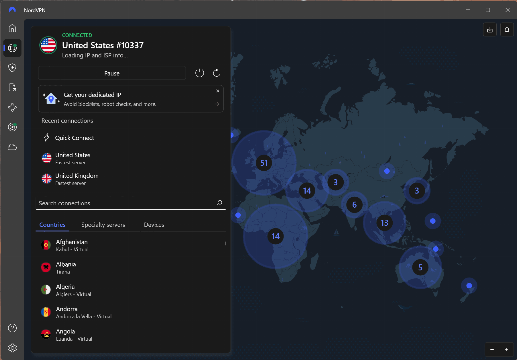Open the South Asia cluster marker 6
This screenshot has width=517, height=360.
pos(354,205)
